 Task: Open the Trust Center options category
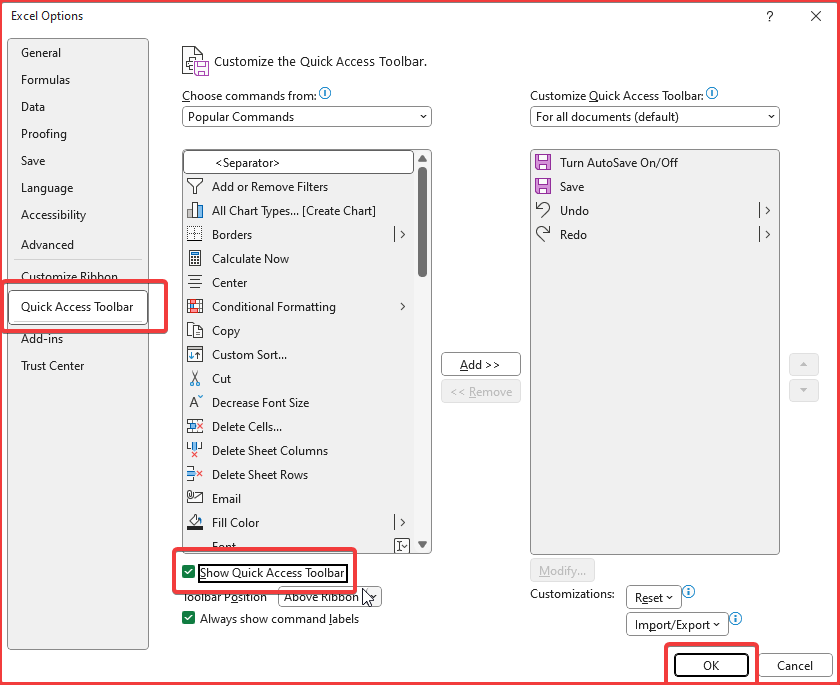click(52, 366)
